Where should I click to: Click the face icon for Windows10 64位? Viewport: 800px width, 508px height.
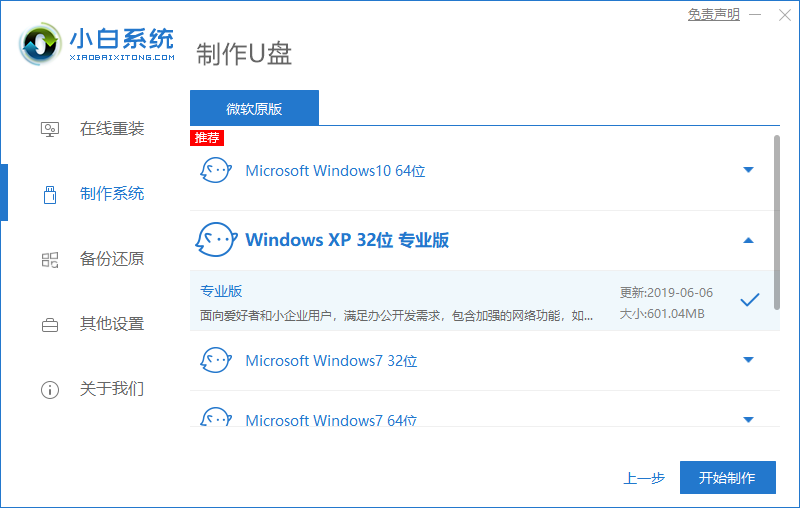pyautogui.click(x=216, y=170)
